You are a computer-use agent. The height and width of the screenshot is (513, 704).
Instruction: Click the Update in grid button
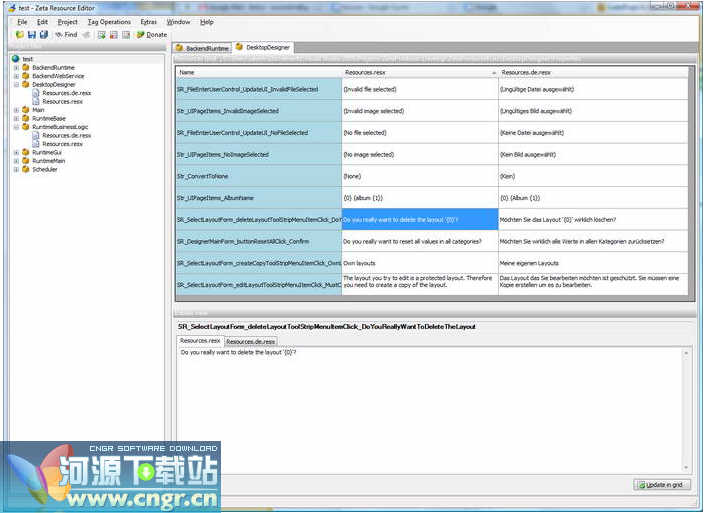662,485
